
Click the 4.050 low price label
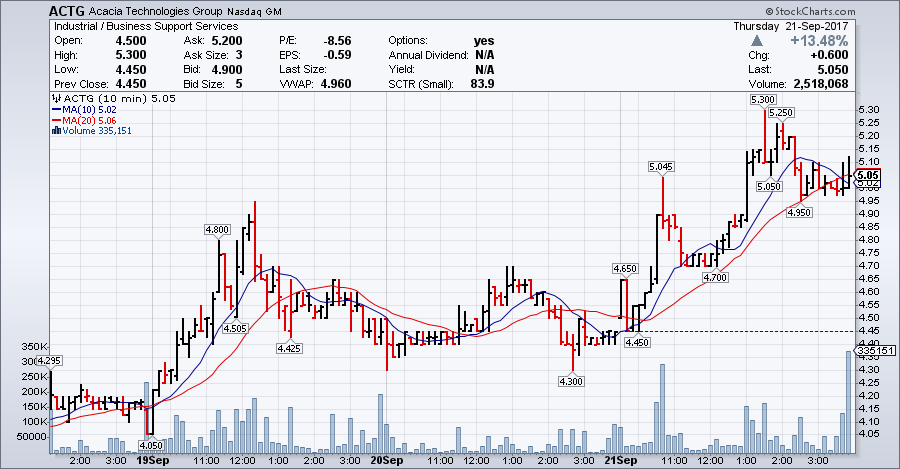(x=151, y=445)
